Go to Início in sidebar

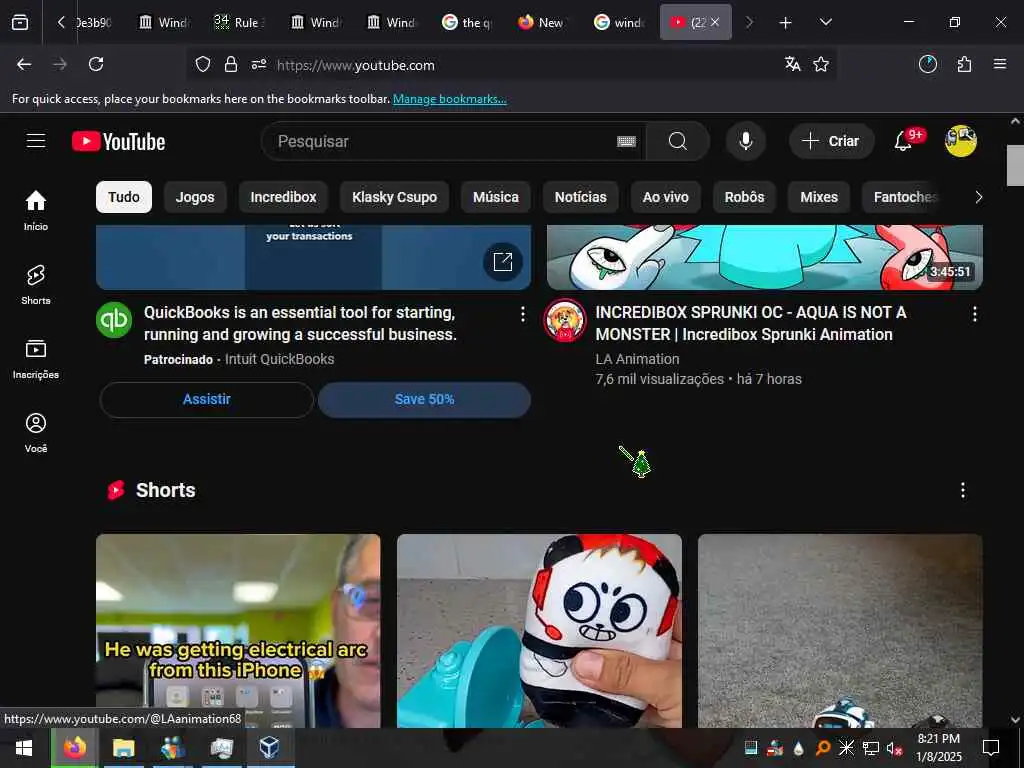pyautogui.click(x=36, y=210)
